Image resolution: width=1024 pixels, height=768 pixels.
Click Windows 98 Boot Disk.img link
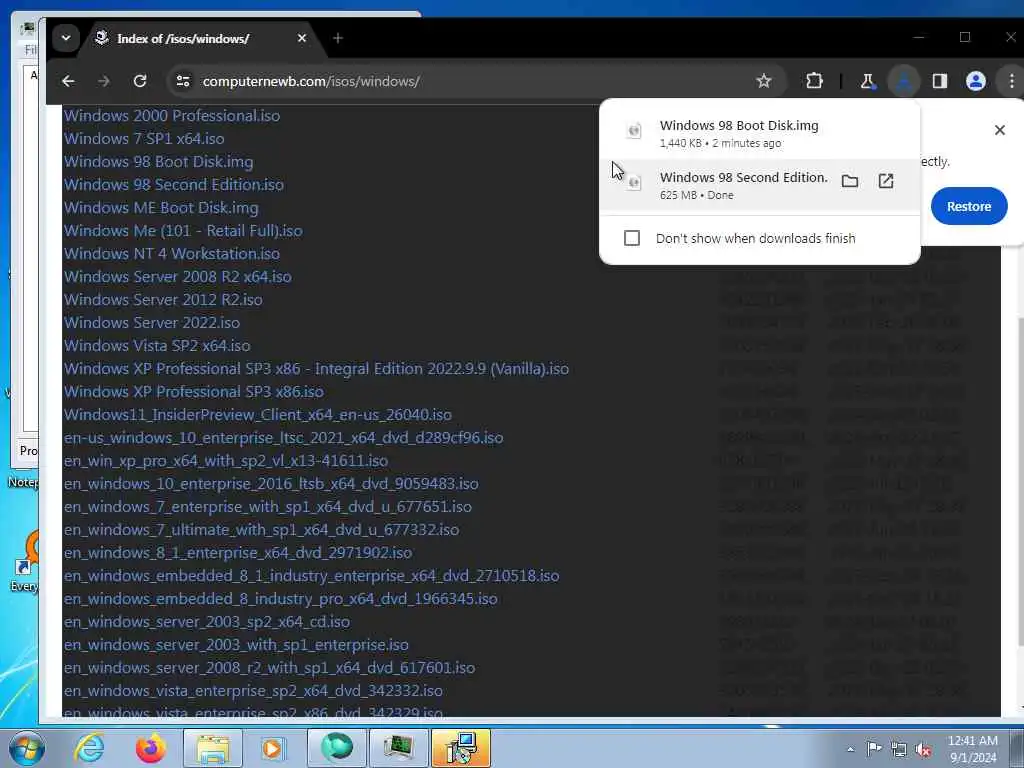point(159,161)
